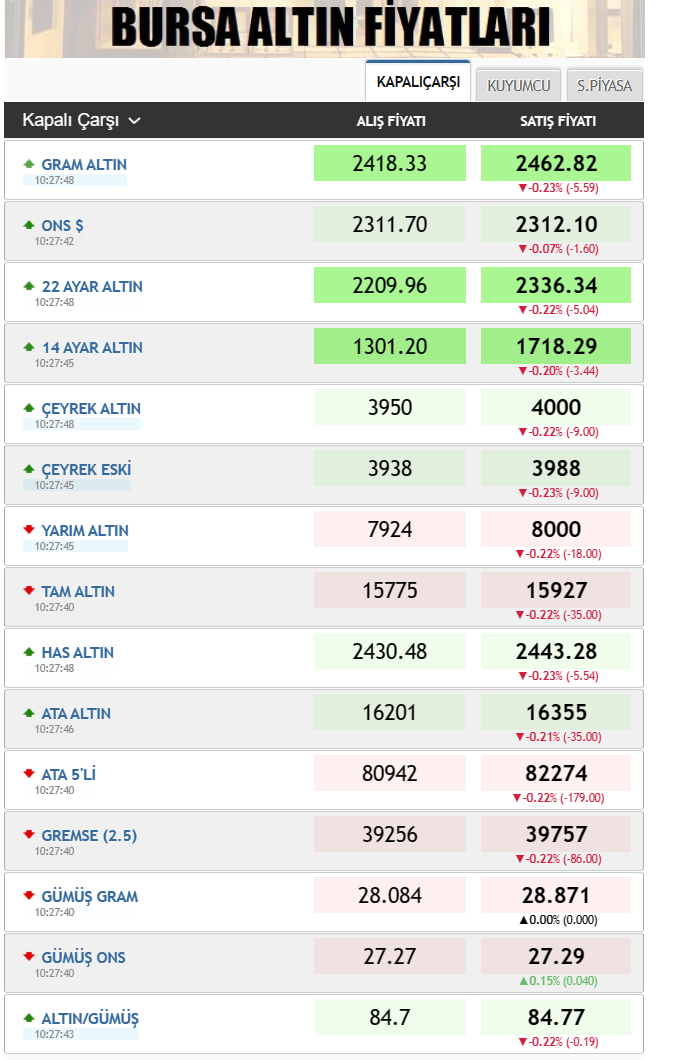Click red down arrow beside TAM ALTIN
685x1060 pixels.
tap(29, 591)
